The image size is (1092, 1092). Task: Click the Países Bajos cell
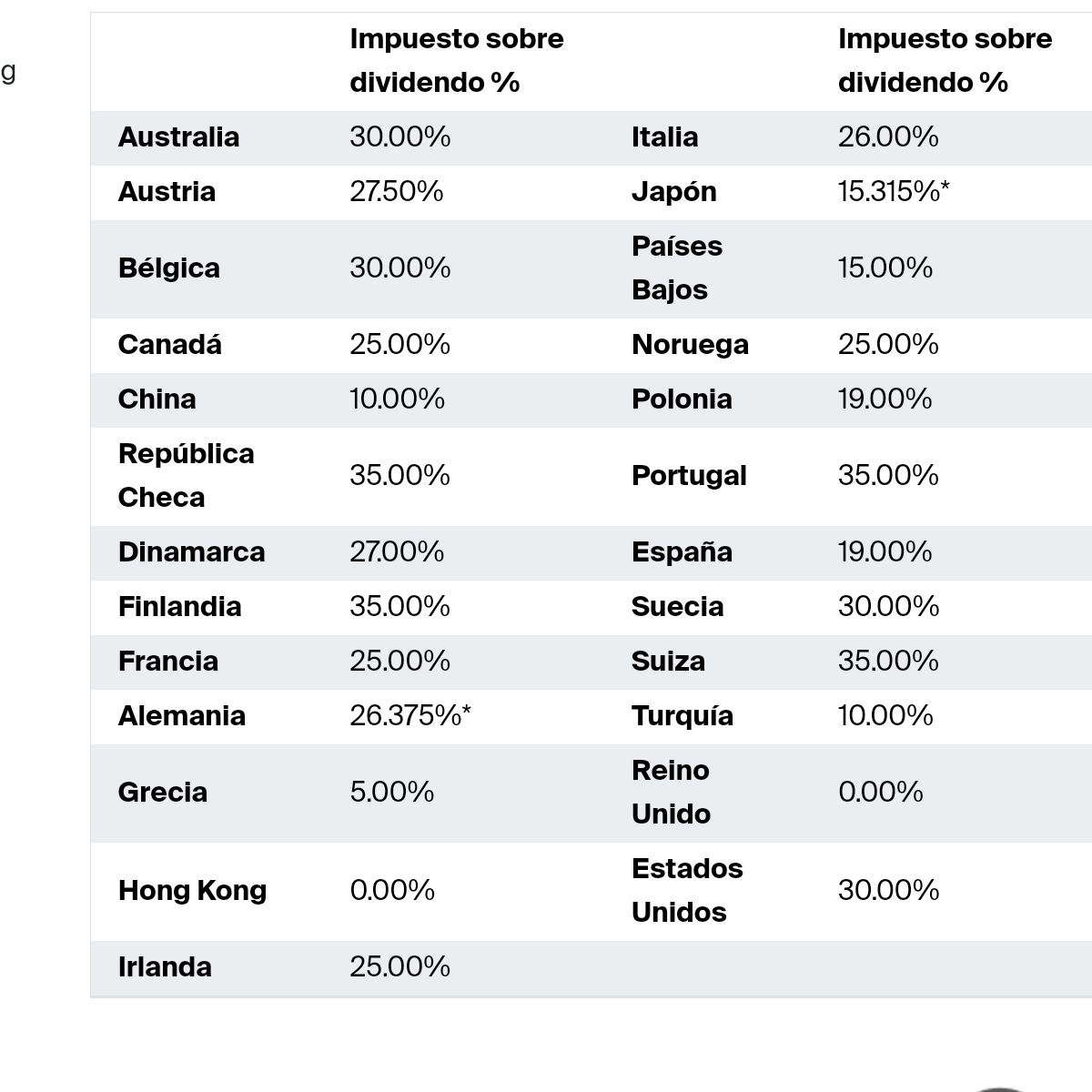(x=677, y=268)
